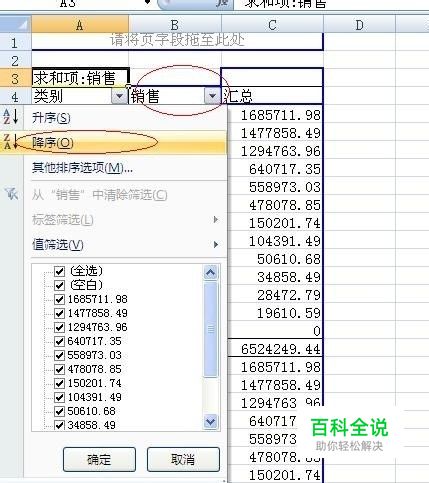Uncheck the 150201.74 filter item

pos(59,383)
